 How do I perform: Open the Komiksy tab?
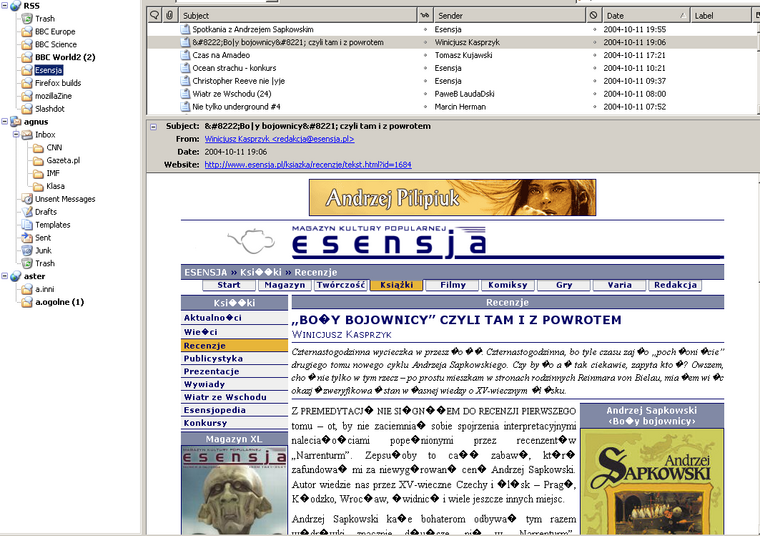[507, 285]
